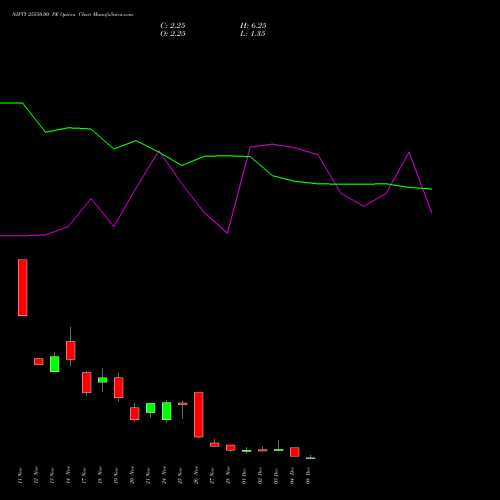Image resolution: width=500 pixels, height=500 pixels.
Task: Click the green candlestick for 21 Nov
Action: (x=151, y=408)
